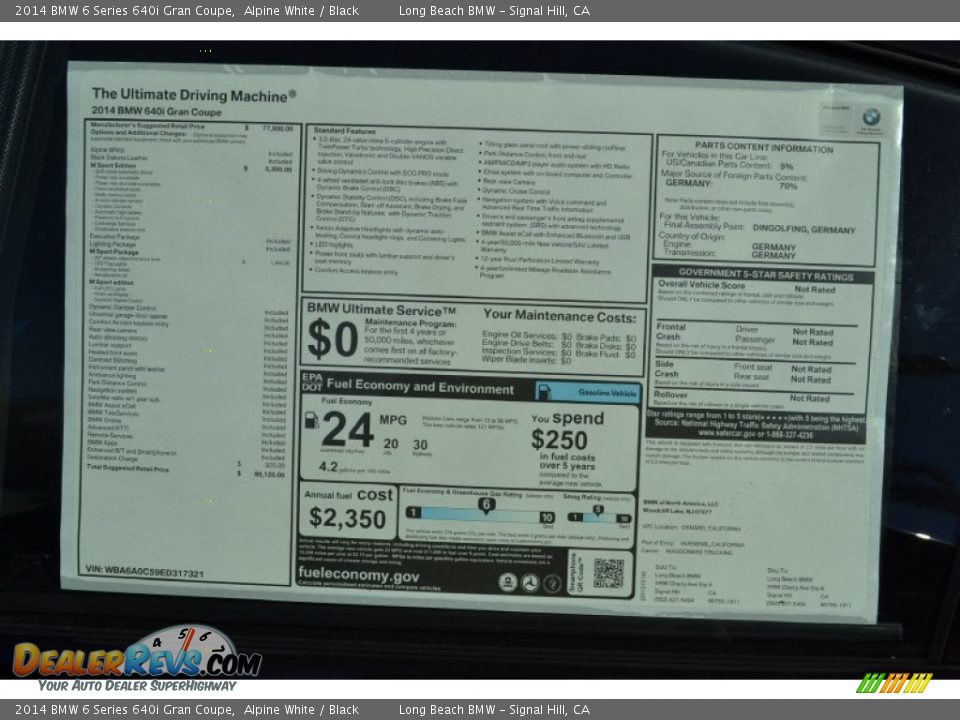Viewport: 960px width, 720px height.
Task: Click the Government 5-Star Safety Ratings header
Action: point(765,272)
